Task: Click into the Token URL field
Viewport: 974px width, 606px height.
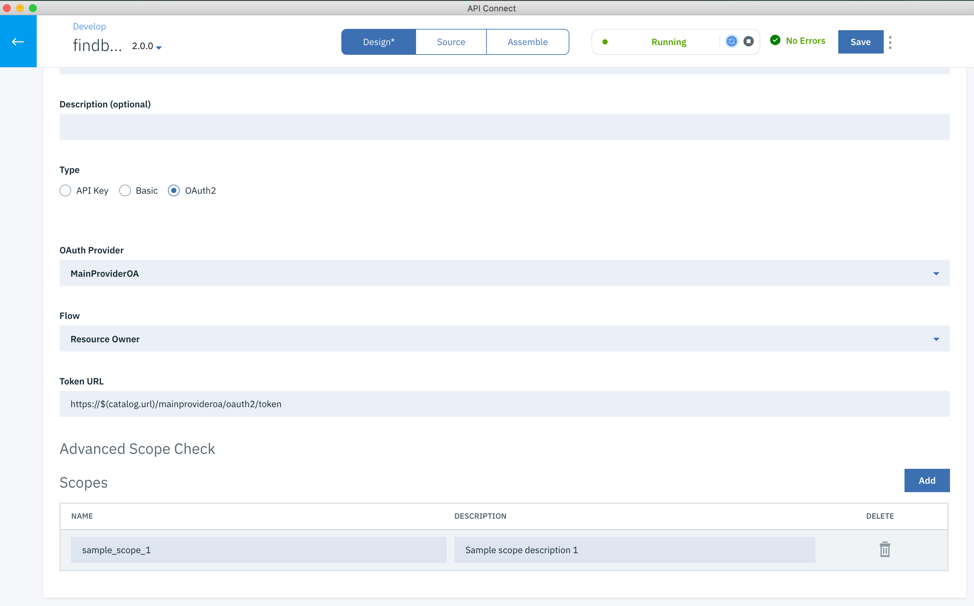Action: pyautogui.click(x=504, y=404)
